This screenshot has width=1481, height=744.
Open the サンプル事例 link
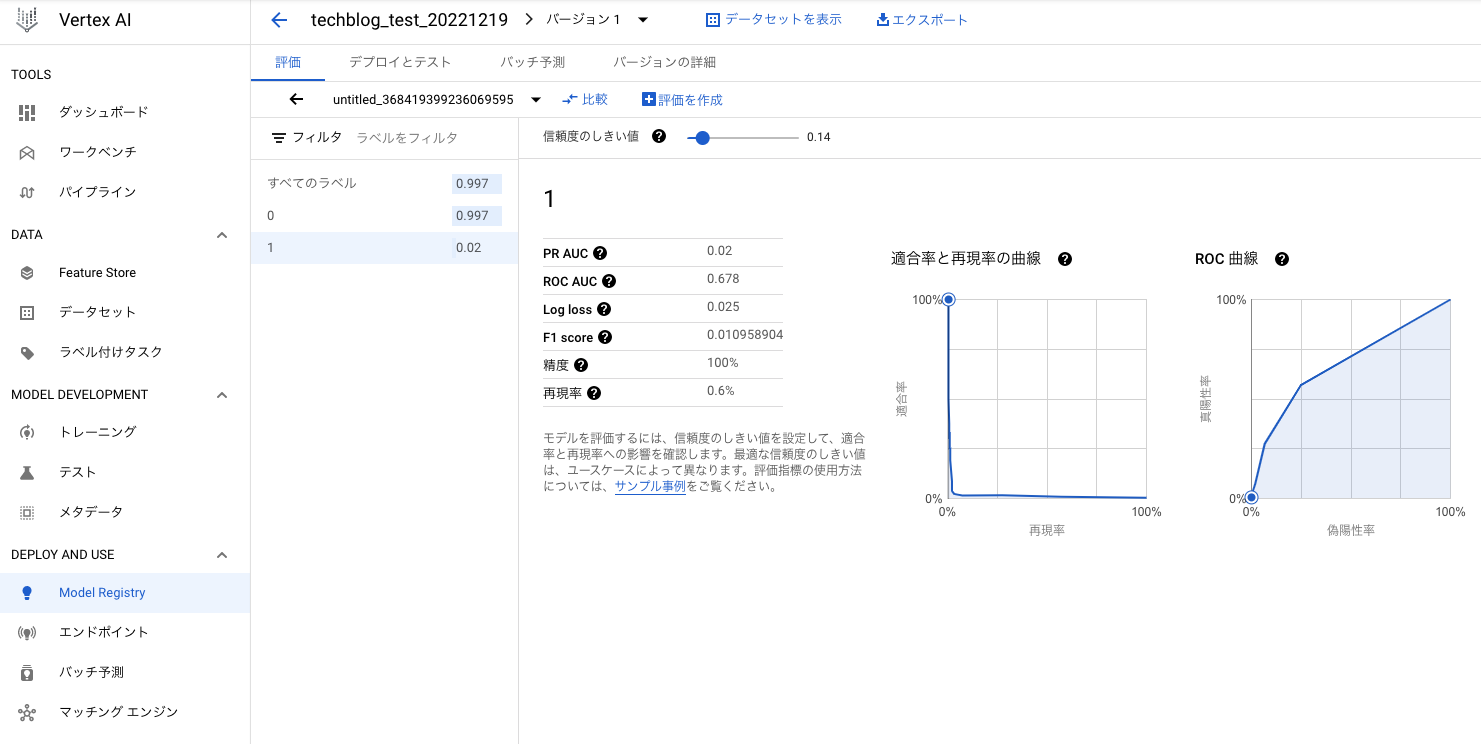[650, 487]
